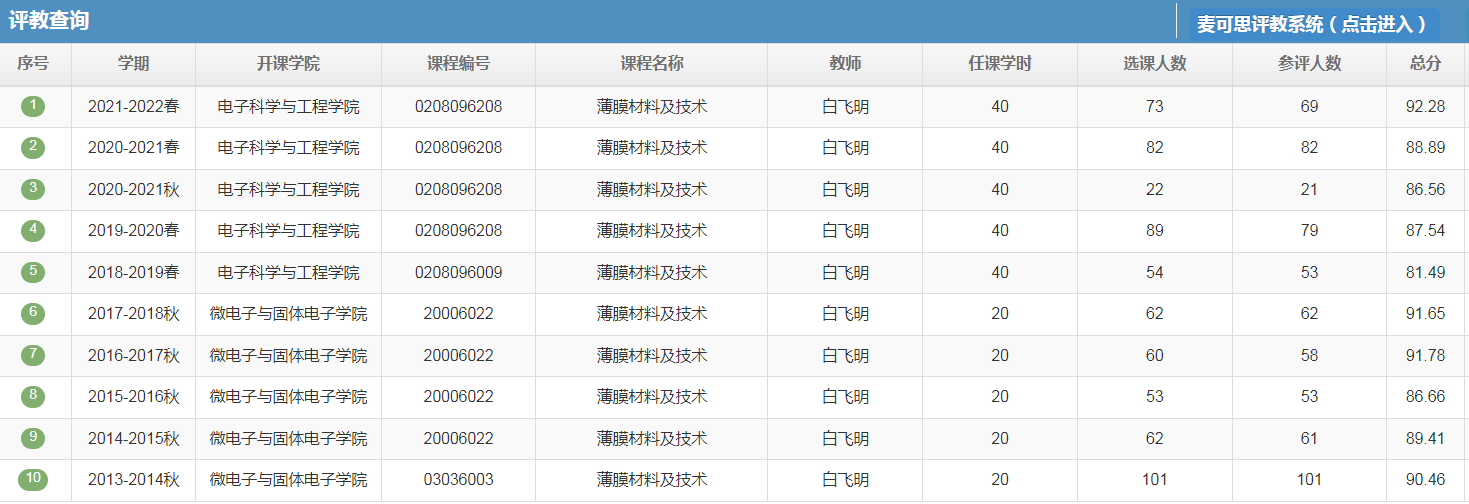Click the 评教查询 page title
The image size is (1469, 504).
[49, 21]
